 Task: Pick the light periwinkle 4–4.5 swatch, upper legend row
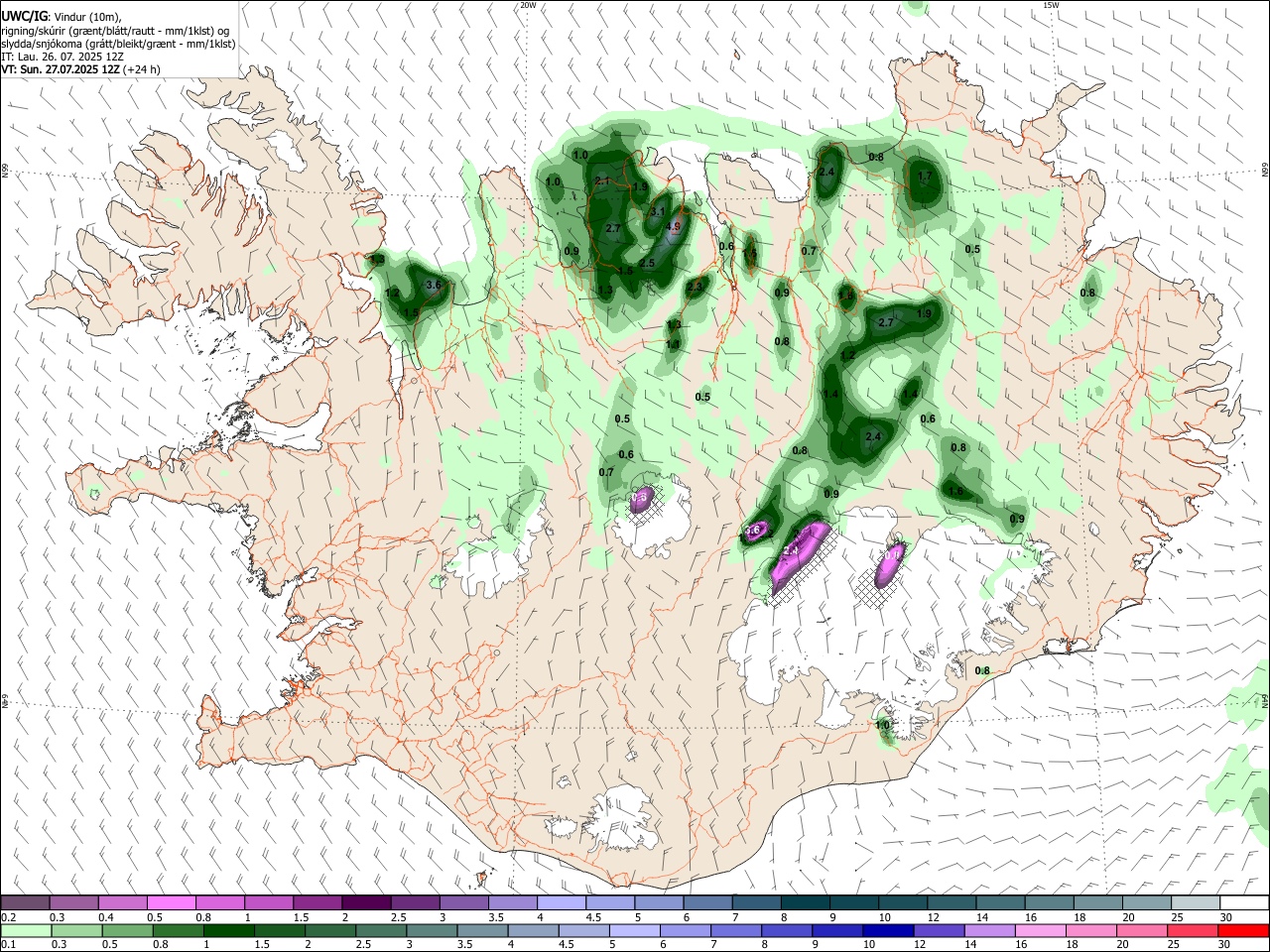pos(561,902)
